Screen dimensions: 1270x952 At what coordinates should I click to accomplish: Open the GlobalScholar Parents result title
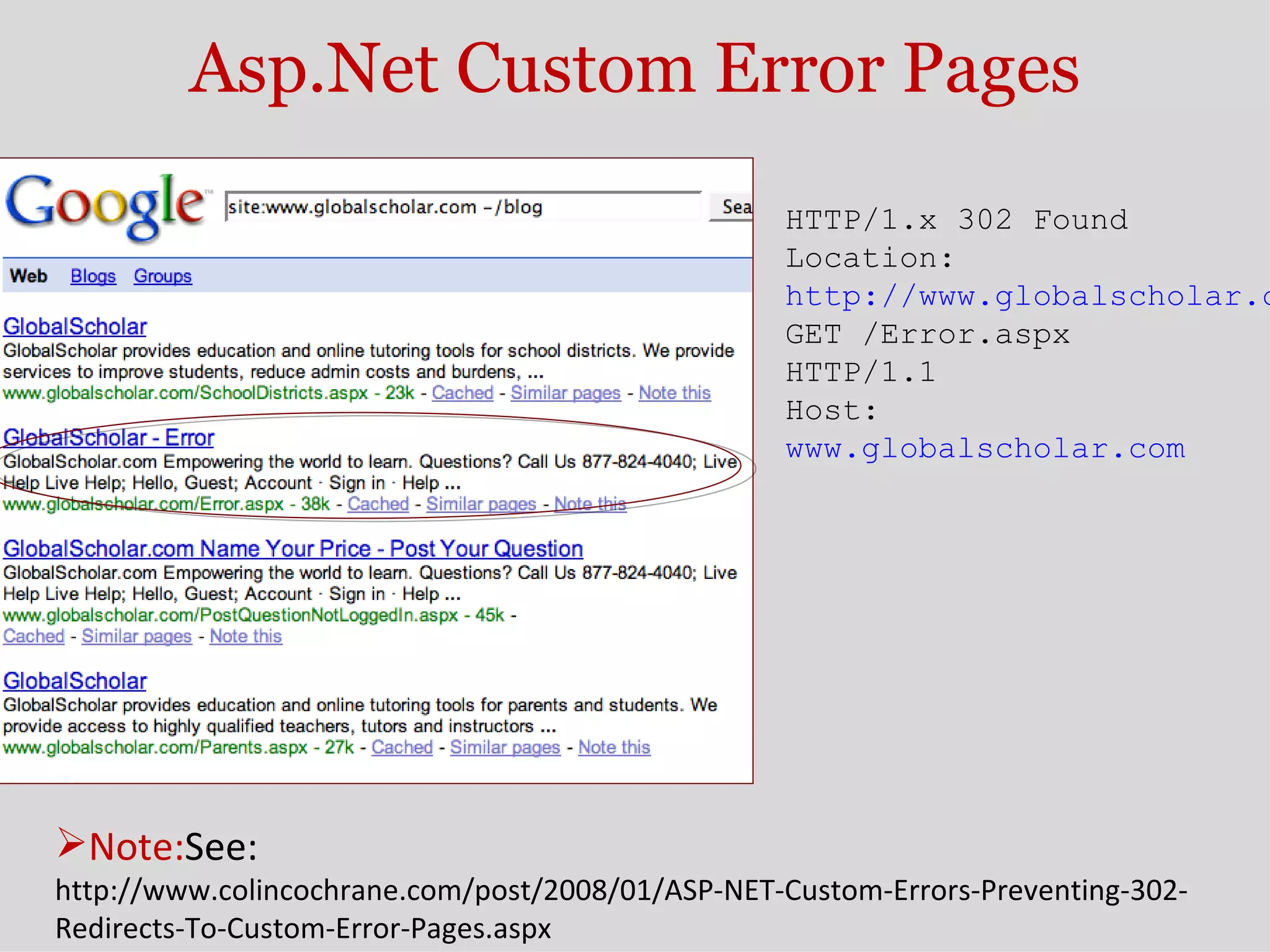(75, 681)
